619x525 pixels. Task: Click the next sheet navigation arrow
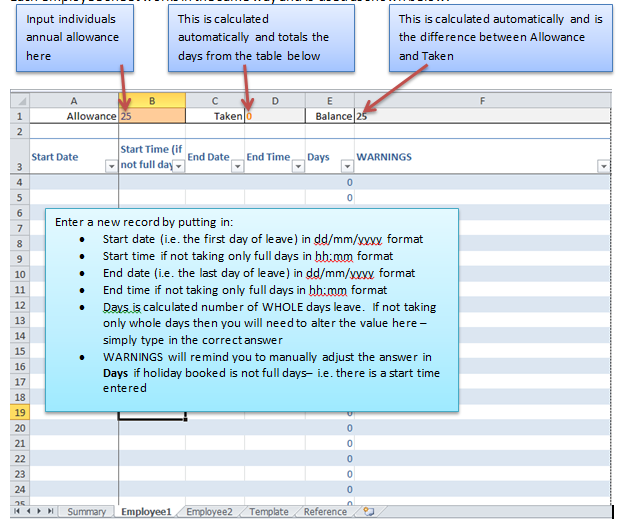tap(39, 512)
